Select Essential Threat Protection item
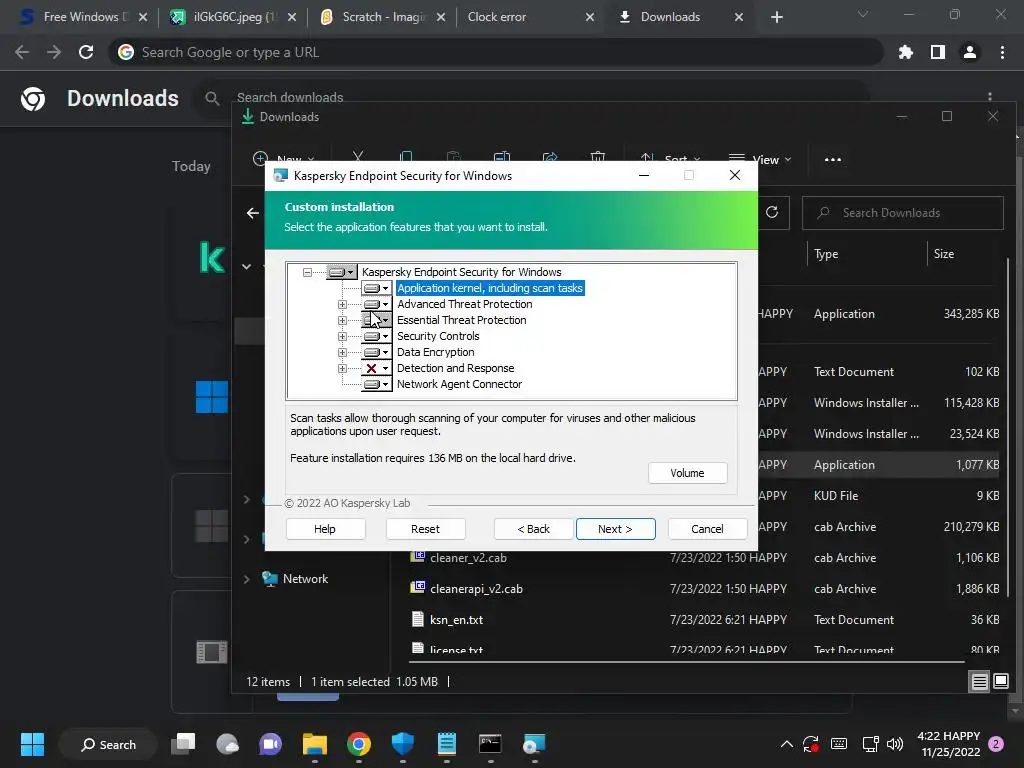 point(461,320)
